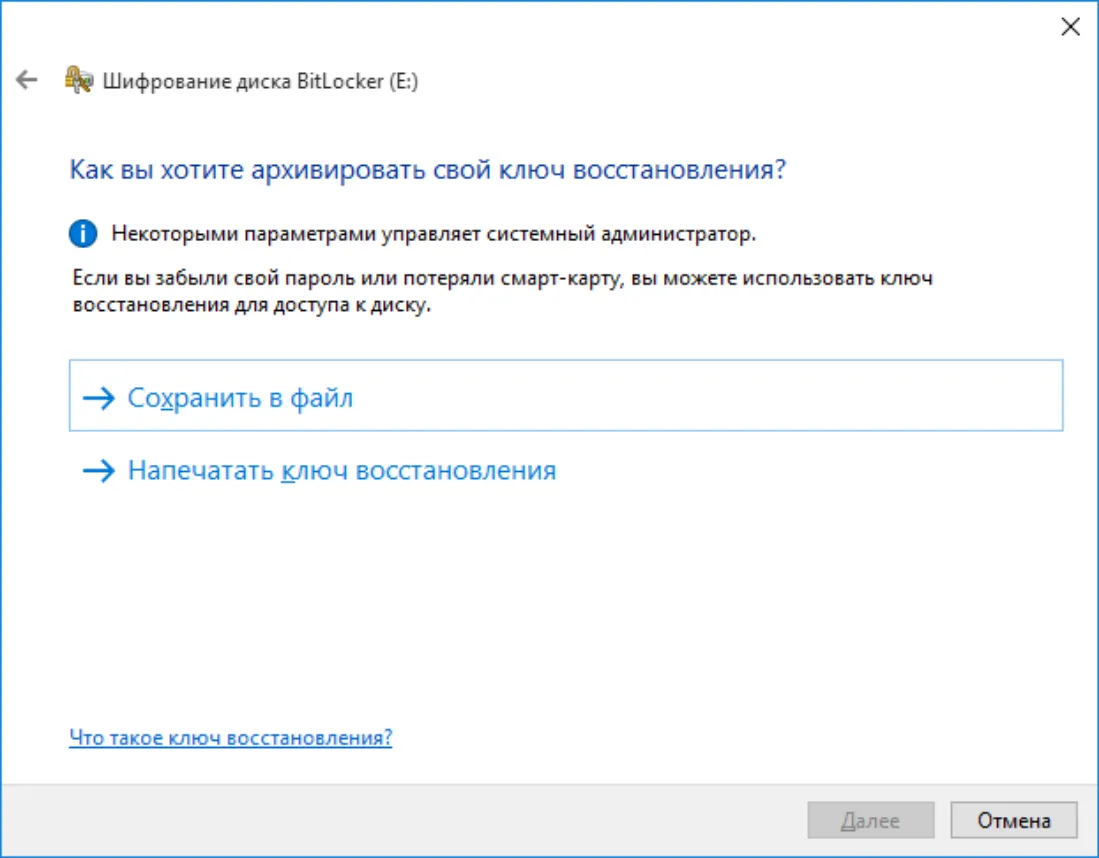This screenshot has height=858, width=1099.
Task: Click the BitLocker drive icon in title
Action: click(79, 80)
